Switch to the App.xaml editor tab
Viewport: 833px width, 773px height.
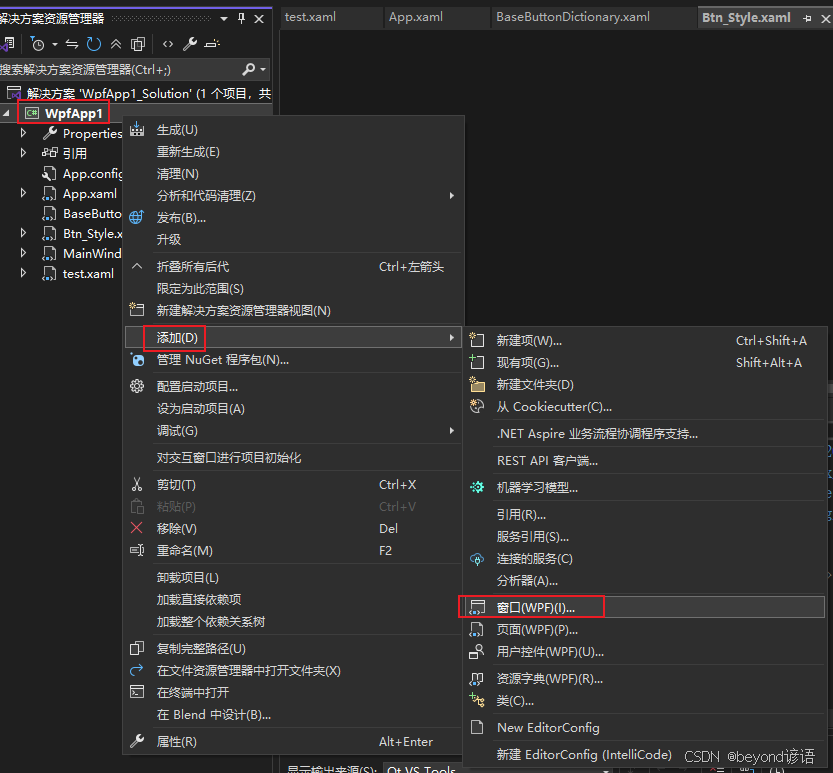pos(416,17)
